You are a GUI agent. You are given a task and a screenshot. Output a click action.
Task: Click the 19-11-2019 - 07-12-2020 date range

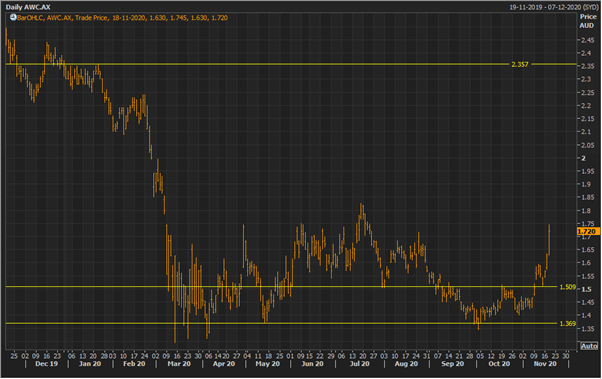pyautogui.click(x=554, y=7)
